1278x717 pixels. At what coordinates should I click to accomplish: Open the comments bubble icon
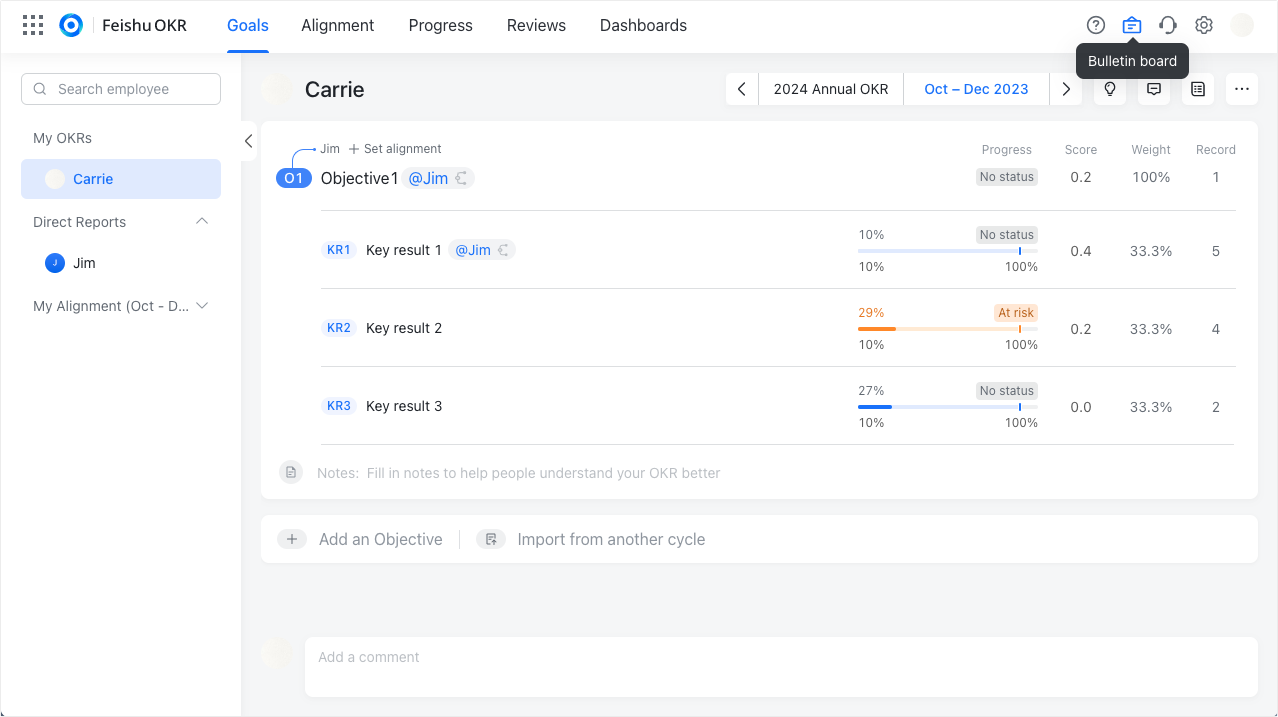(x=1153, y=89)
